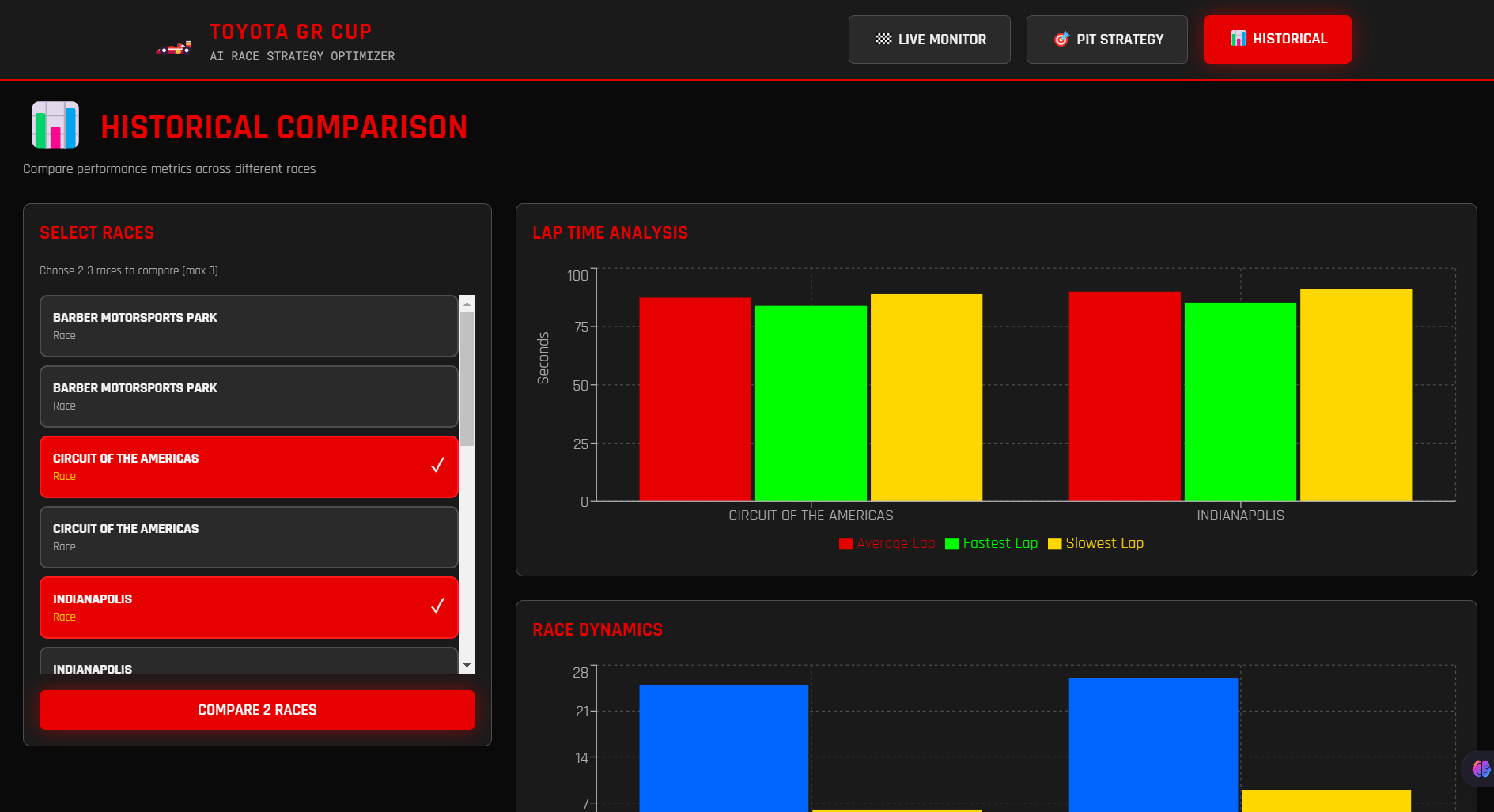1494x812 pixels.
Task: Click the Circuit of the Americas x-axis label
Action: [x=811, y=516]
